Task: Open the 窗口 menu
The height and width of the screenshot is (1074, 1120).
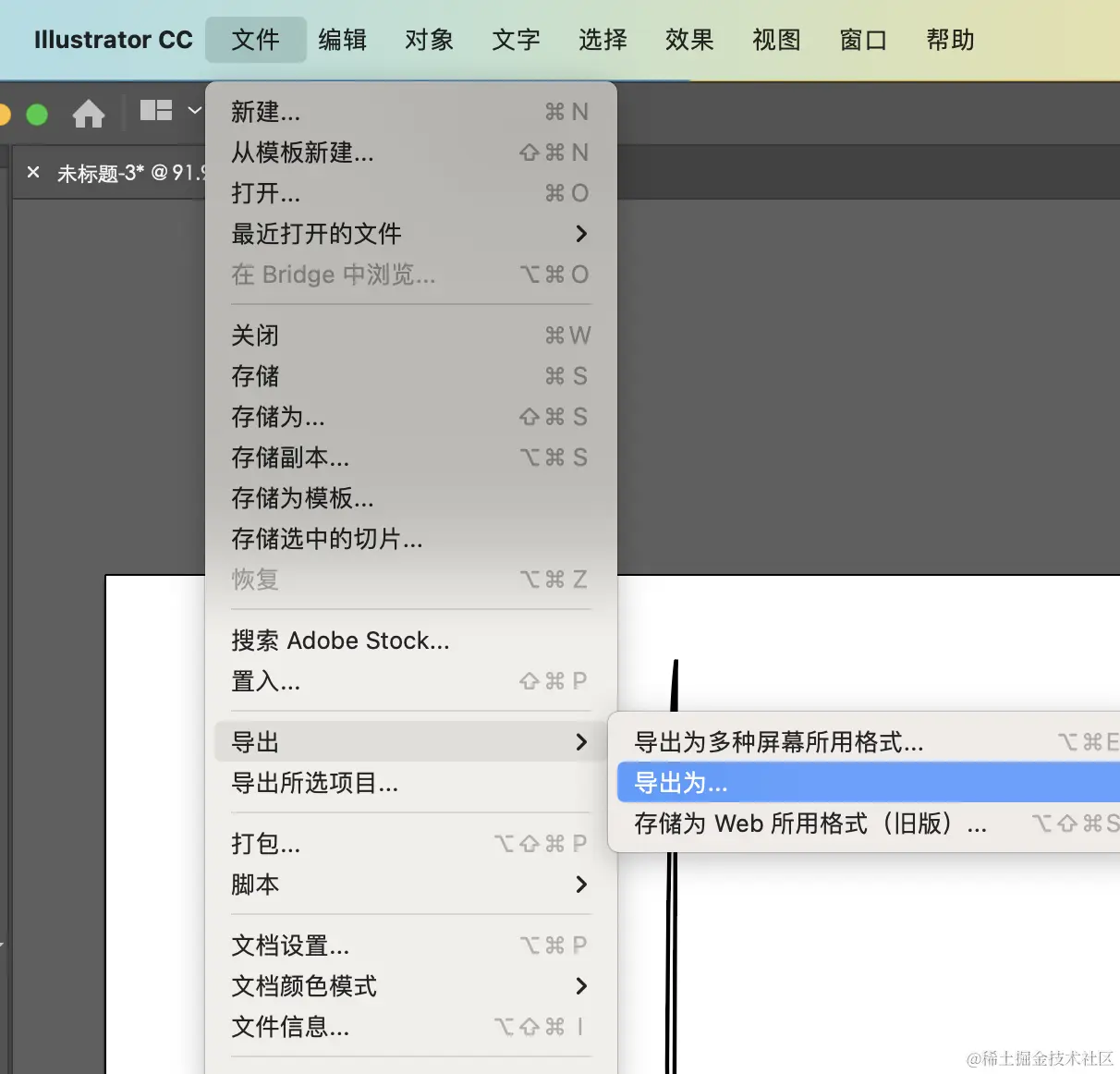Action: click(x=864, y=40)
